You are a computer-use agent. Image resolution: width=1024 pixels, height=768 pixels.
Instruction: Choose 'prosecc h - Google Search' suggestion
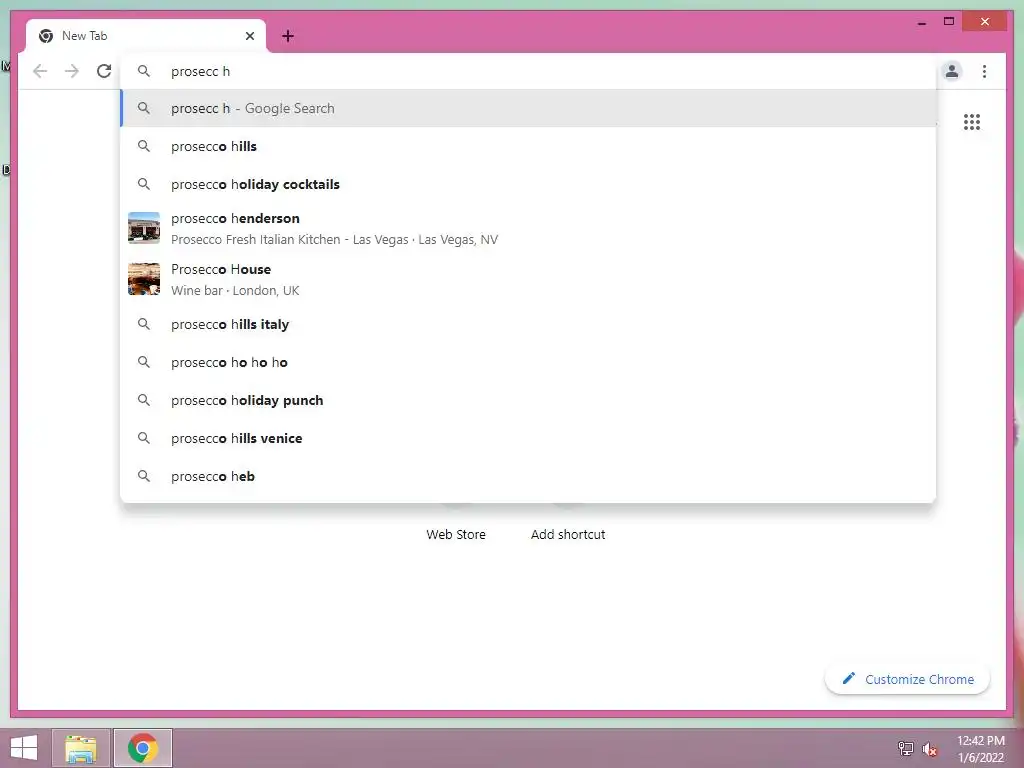coord(528,108)
